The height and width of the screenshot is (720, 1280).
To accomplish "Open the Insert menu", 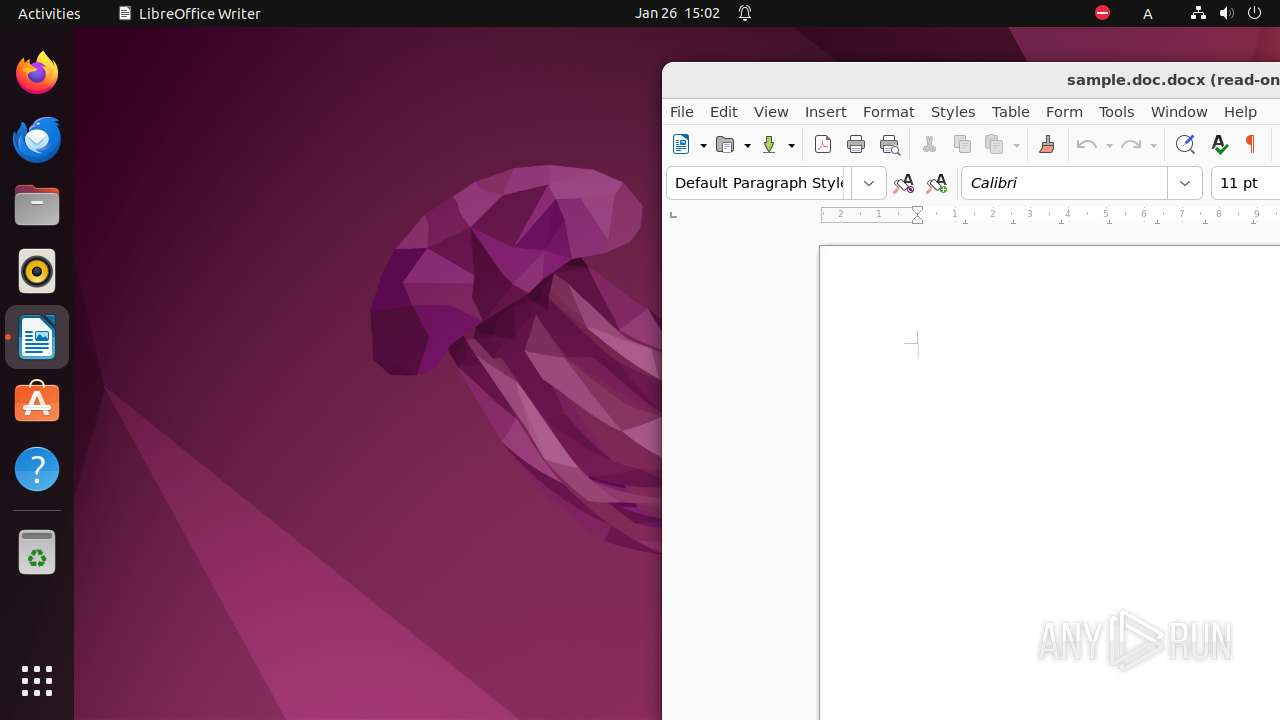I will [x=826, y=112].
